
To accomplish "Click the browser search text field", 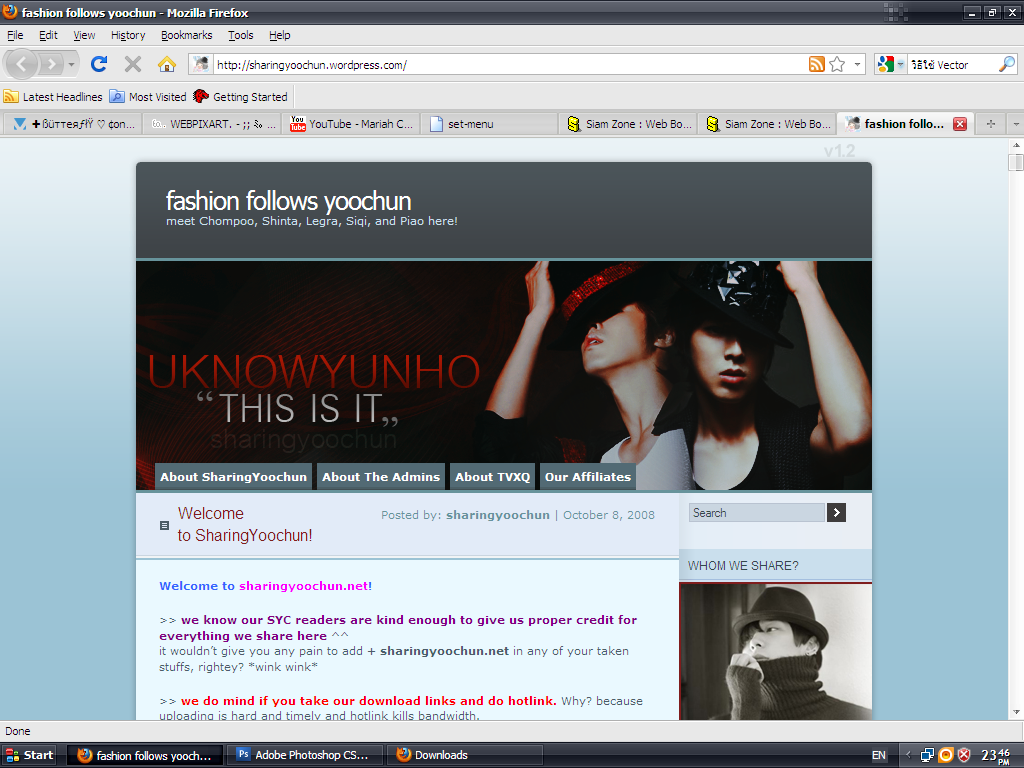I will pos(953,65).
